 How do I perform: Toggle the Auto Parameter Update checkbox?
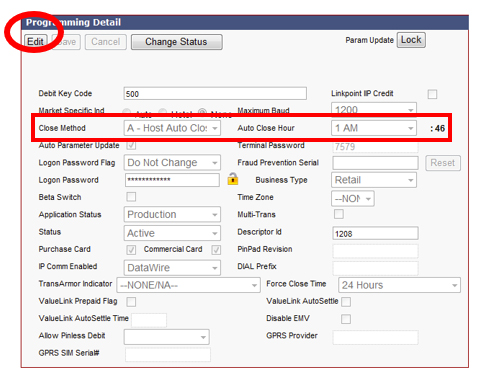click(131, 145)
